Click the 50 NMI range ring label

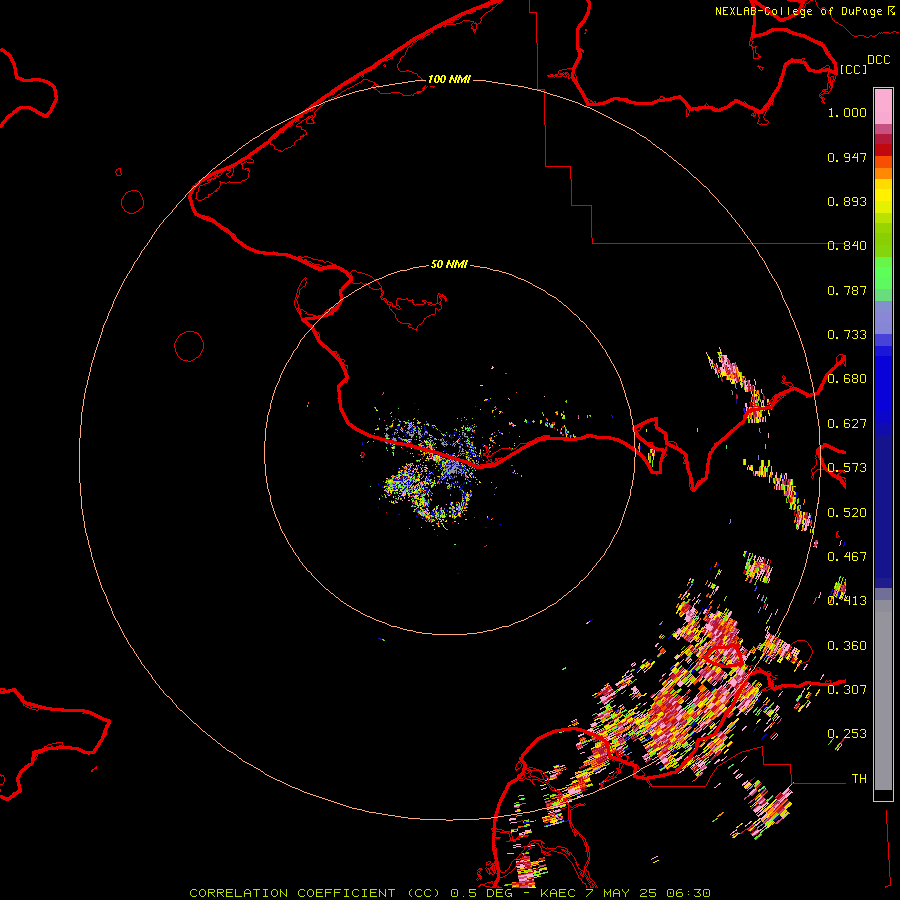pos(449,265)
